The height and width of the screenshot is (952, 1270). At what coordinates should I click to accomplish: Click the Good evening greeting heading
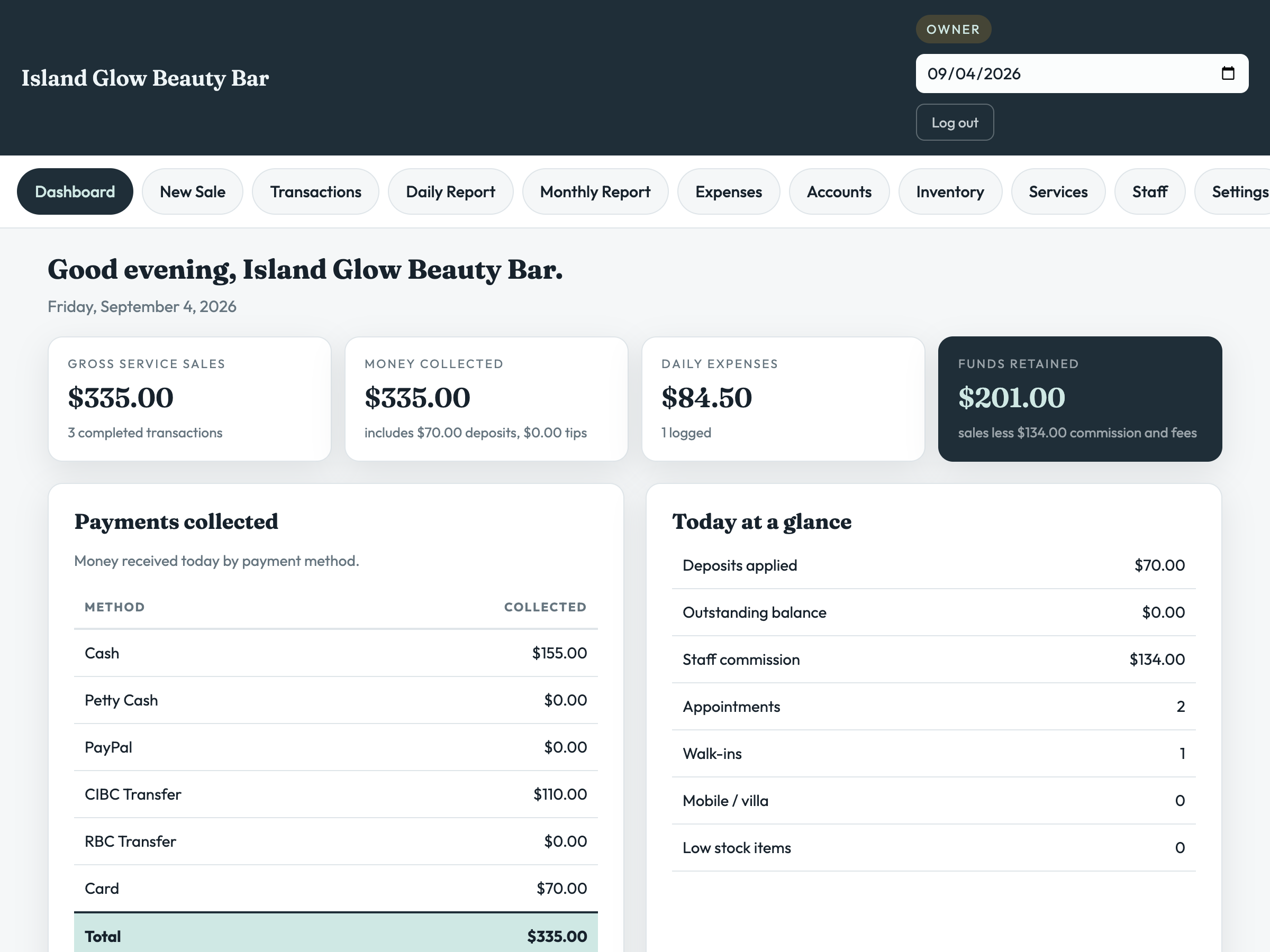305,270
